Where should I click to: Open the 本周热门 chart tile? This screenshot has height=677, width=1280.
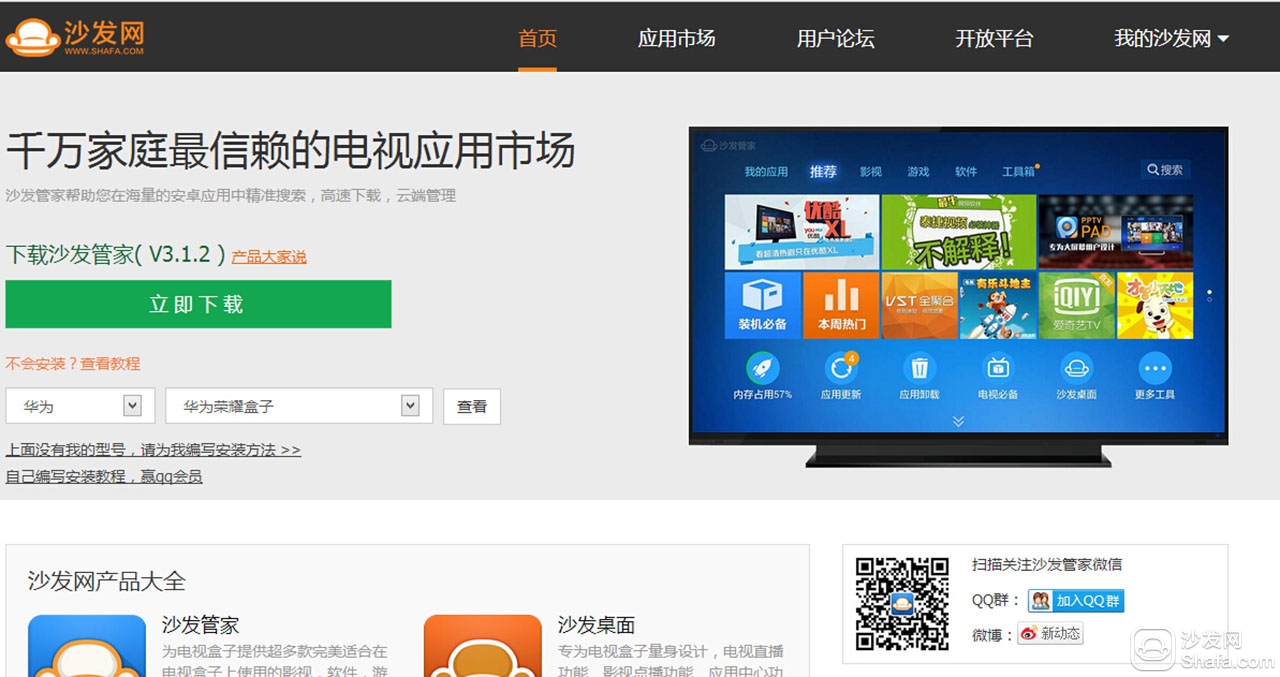(x=841, y=305)
